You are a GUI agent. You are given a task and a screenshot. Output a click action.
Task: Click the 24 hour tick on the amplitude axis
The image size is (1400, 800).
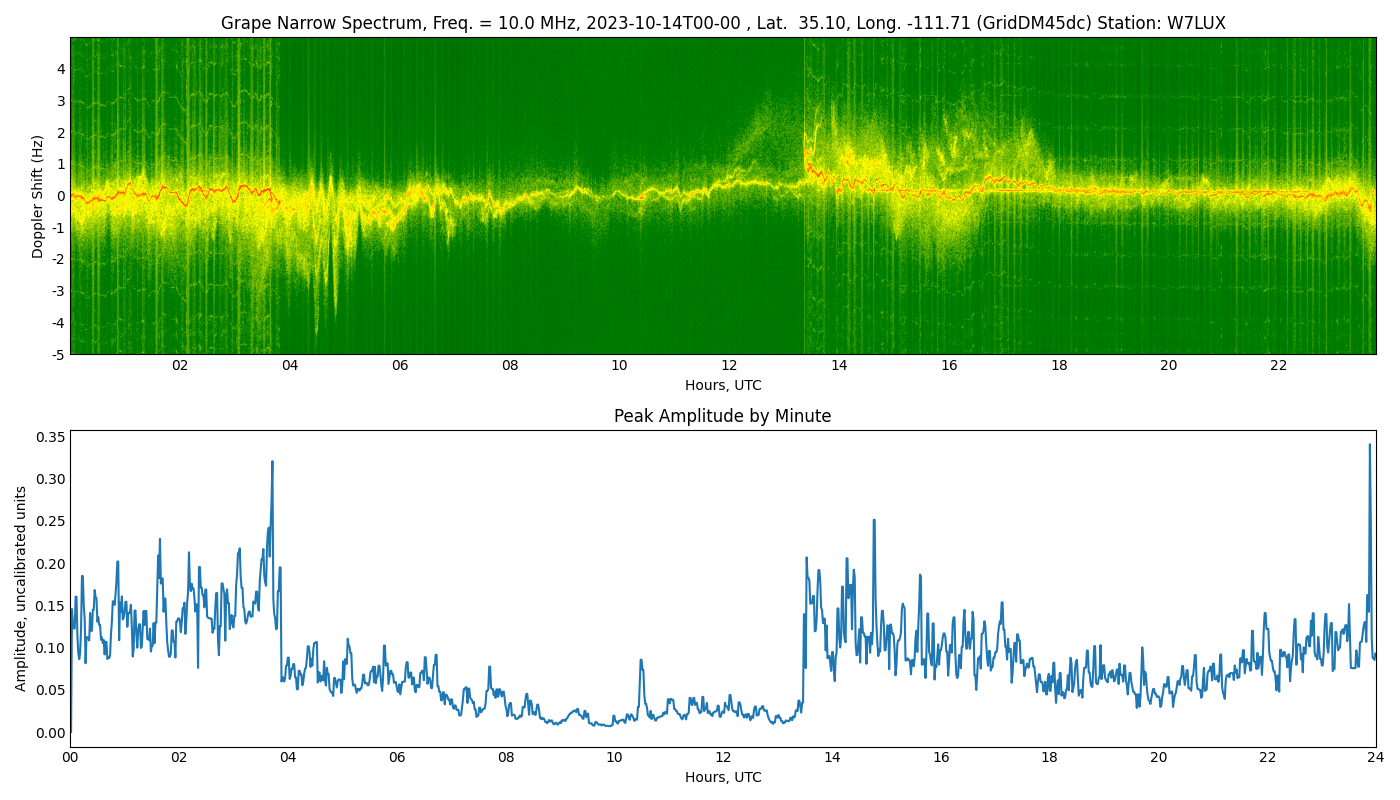(1376, 758)
